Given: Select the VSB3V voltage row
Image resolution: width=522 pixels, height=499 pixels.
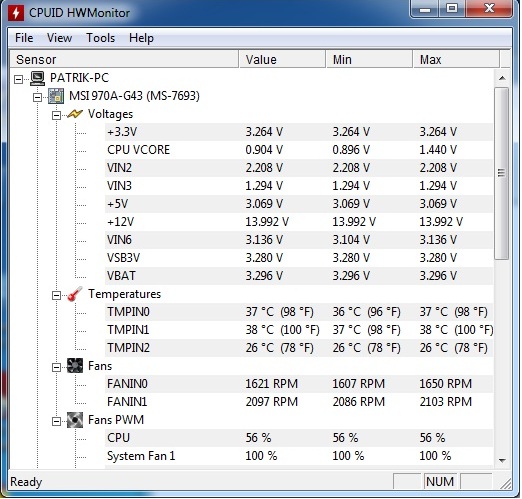Looking at the screenshot, I should (x=299, y=258).
